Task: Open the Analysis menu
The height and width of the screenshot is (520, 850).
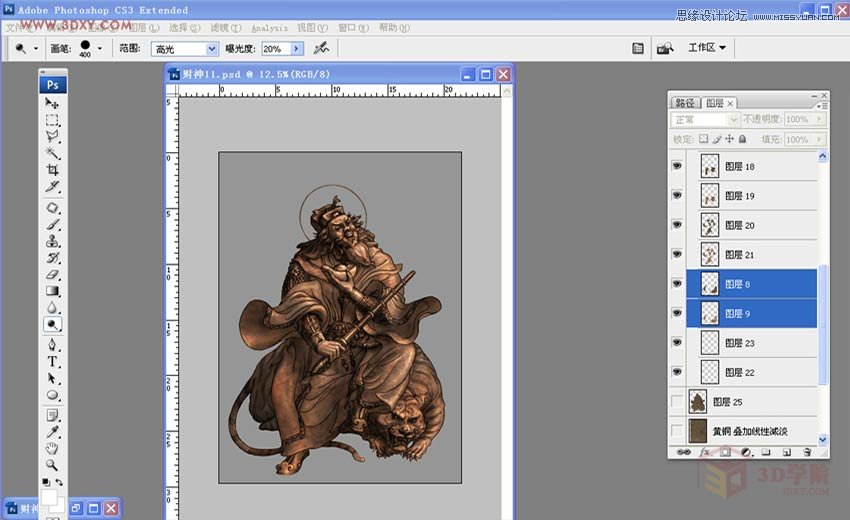Action: click(x=269, y=28)
